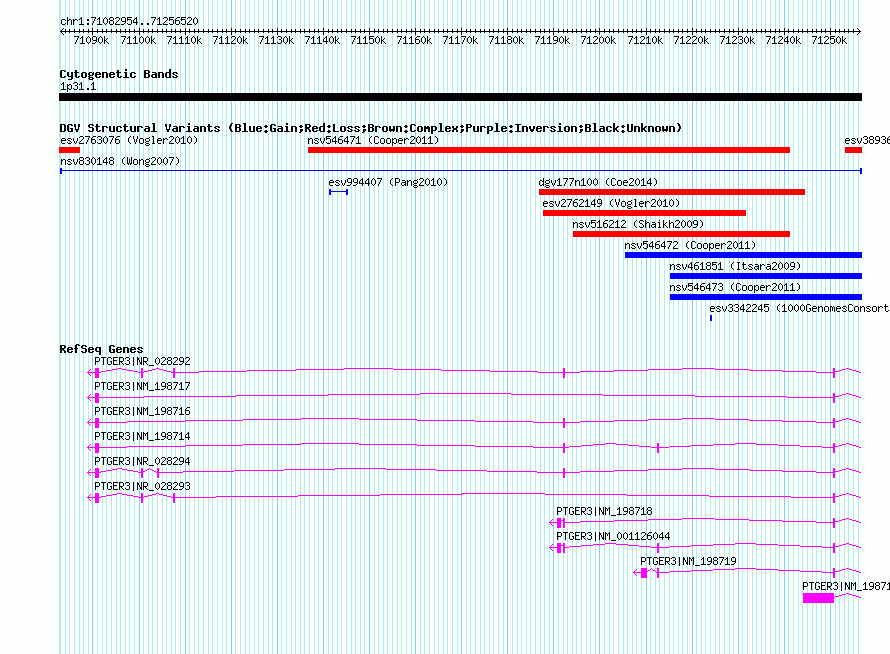Viewport: 890px width, 654px height.
Task: Click the esv2763076 (Vogler2010) red loss bar
Action: coord(69,150)
